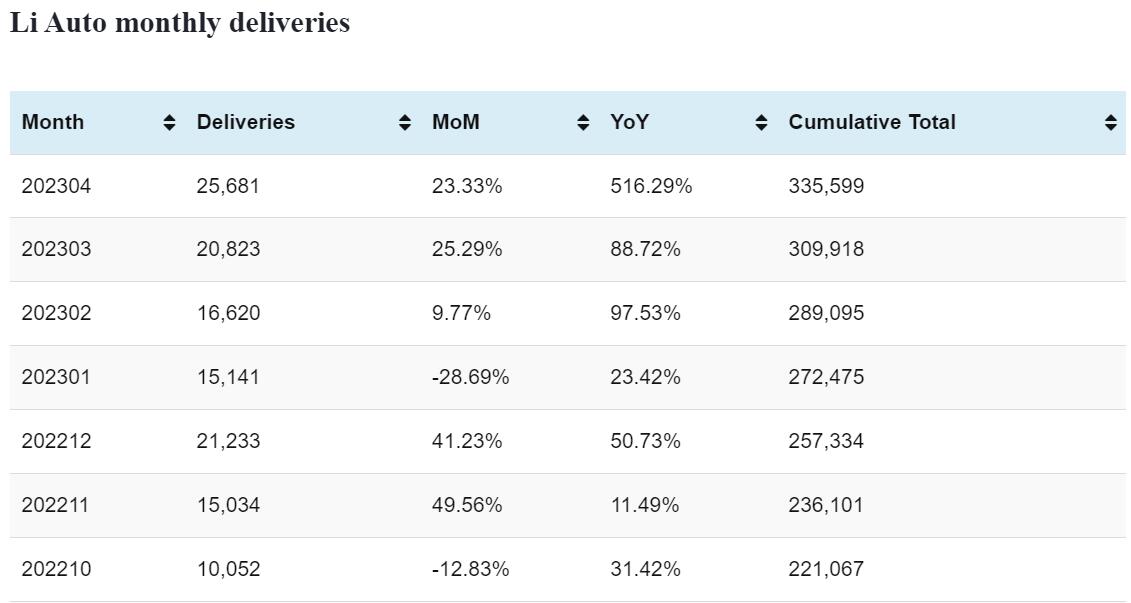This screenshot has width=1131, height=603.
Task: Sort table by Month header label
Action: point(53,122)
